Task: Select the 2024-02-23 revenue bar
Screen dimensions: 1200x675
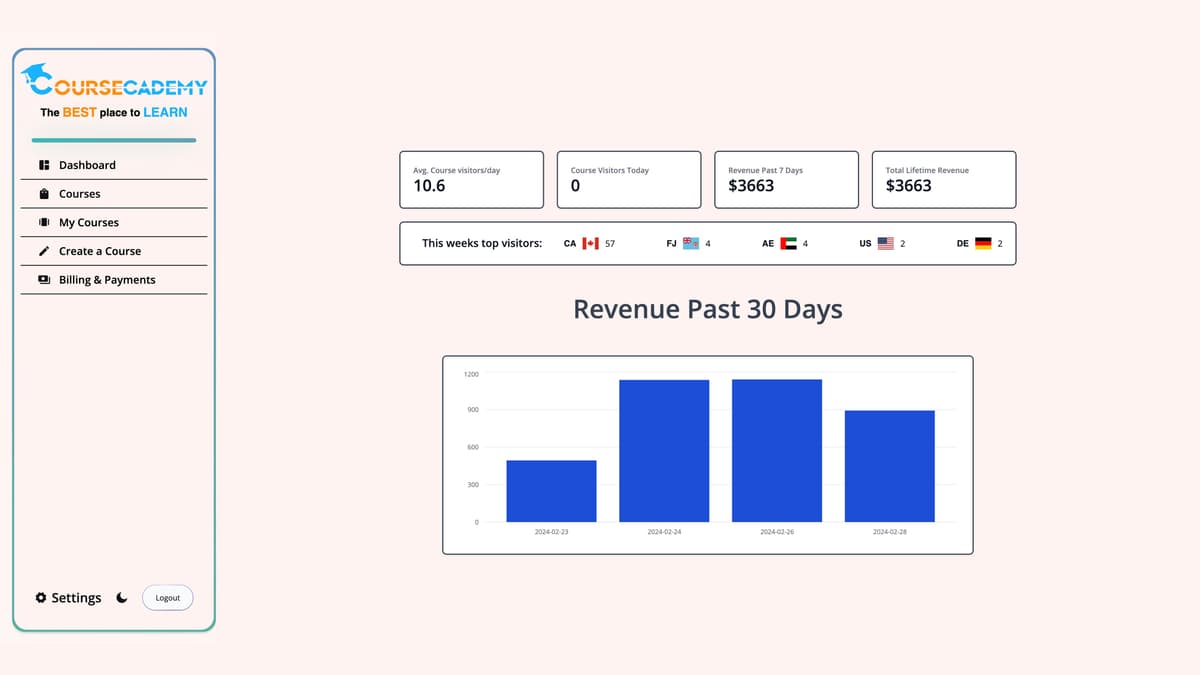Action: point(551,491)
